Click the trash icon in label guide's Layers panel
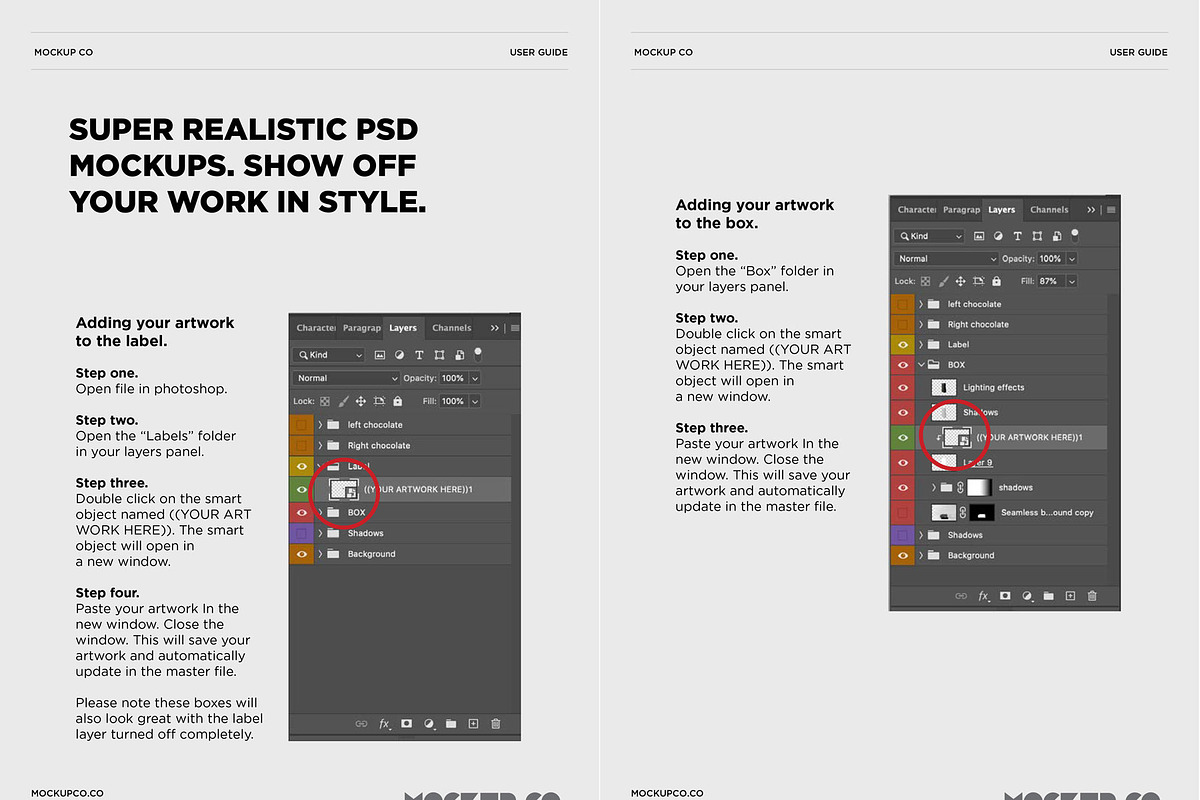This screenshot has height=800, width=1200. coord(496,724)
